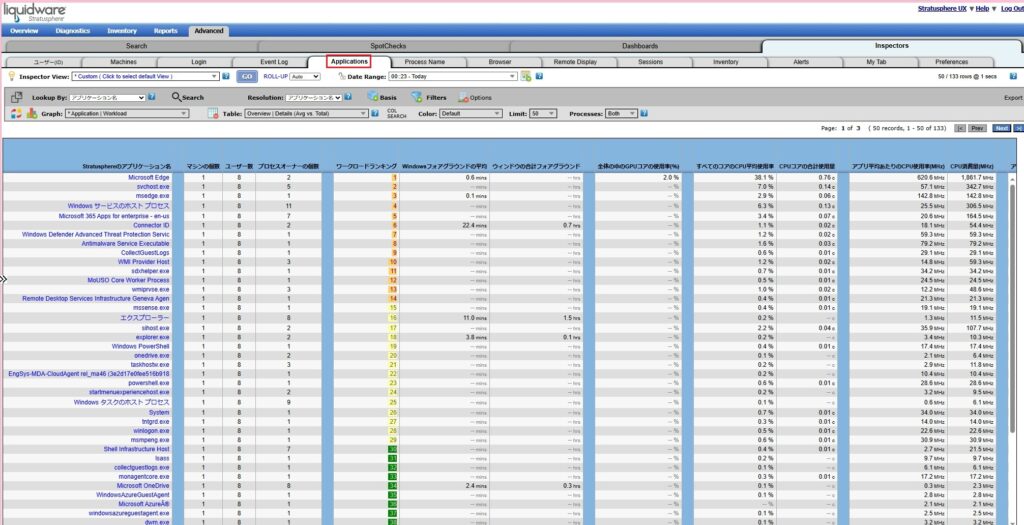Click the GO button
Viewport: 1024px width, 525px height.
click(247, 76)
